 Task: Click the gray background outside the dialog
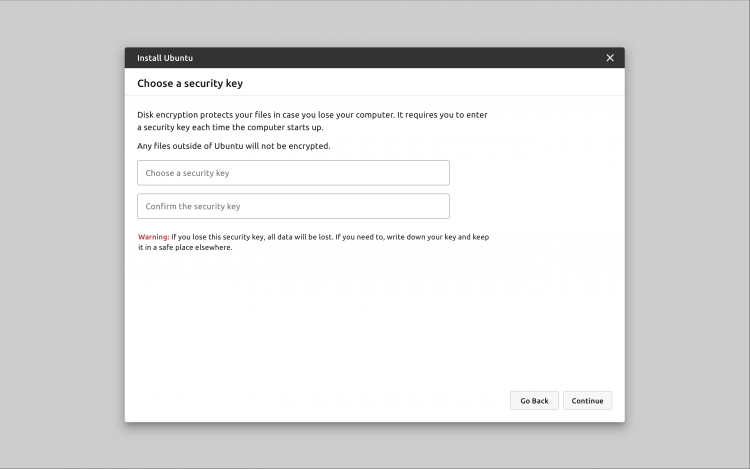coord(62,239)
